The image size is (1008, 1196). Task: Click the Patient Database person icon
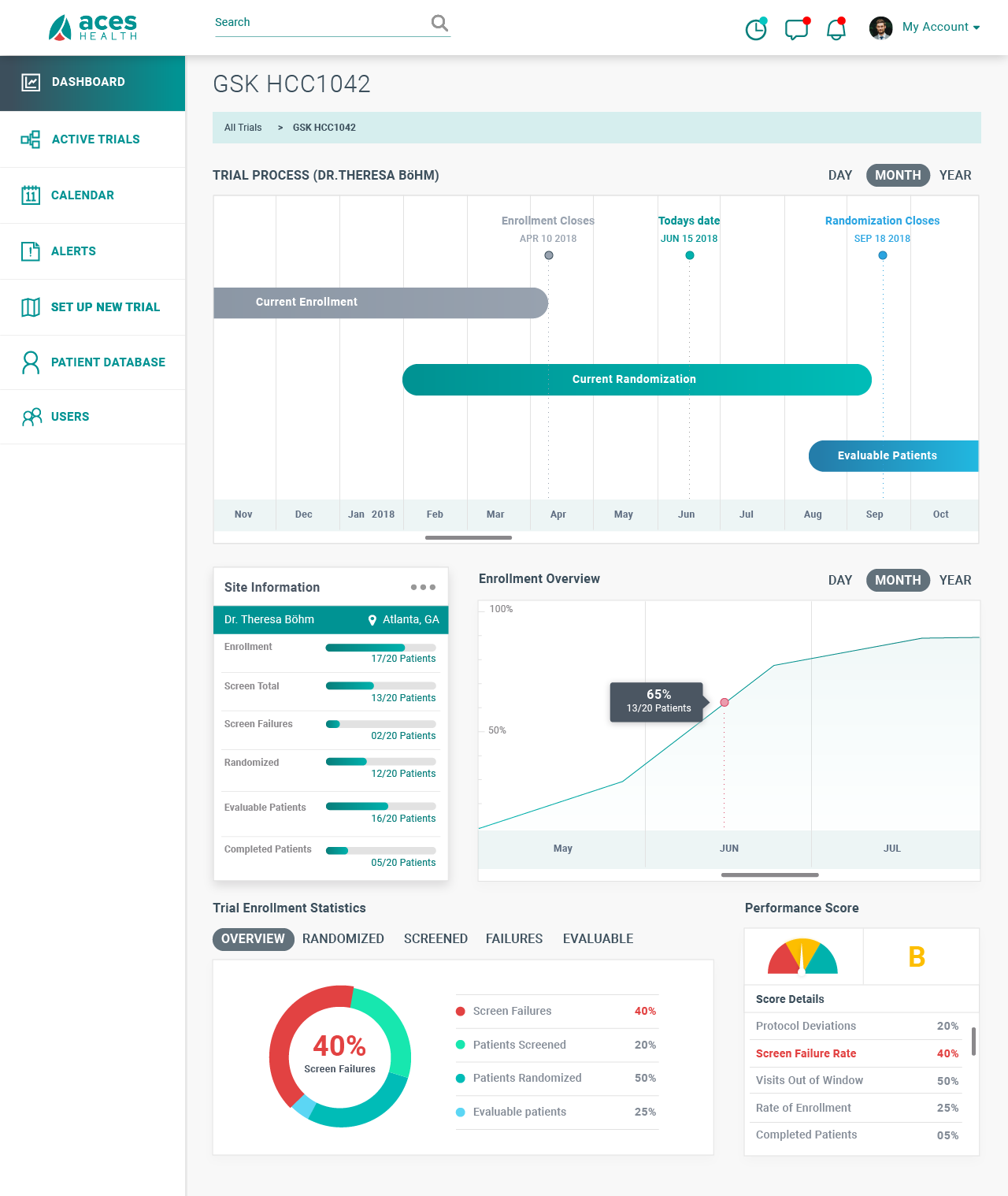click(31, 362)
